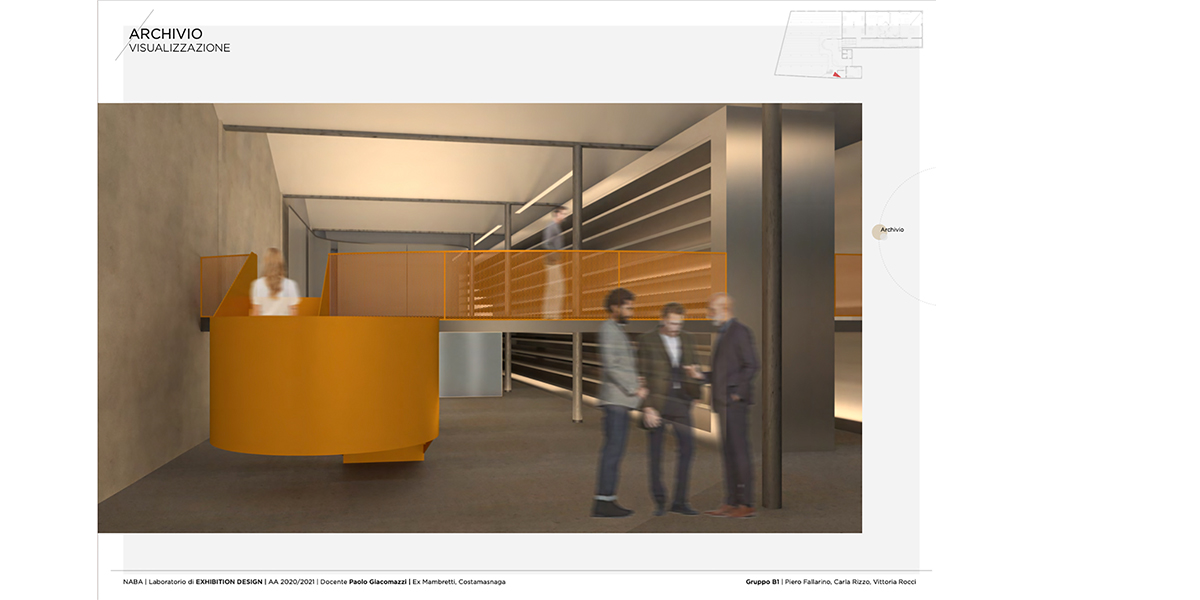This screenshot has height=600, width=1200.
Task: Select the beige Archivio circle marker
Action: [x=878, y=231]
